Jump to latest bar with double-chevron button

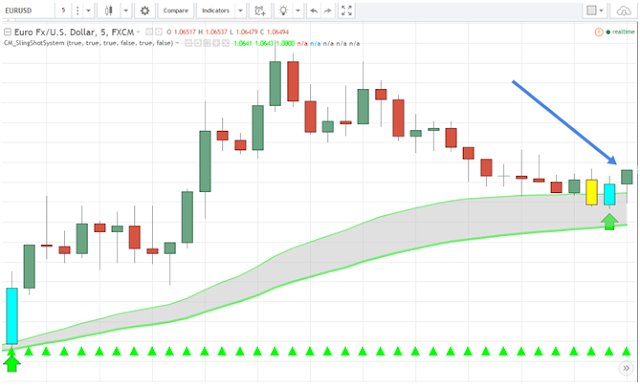[626, 368]
